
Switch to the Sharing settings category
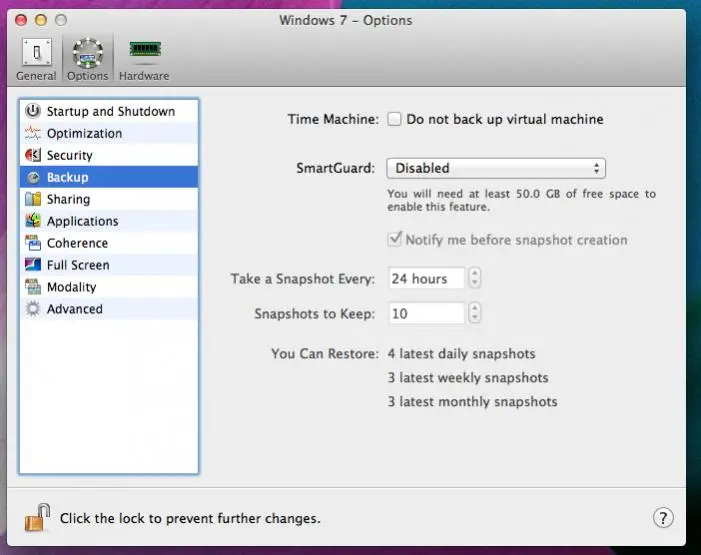coord(68,200)
